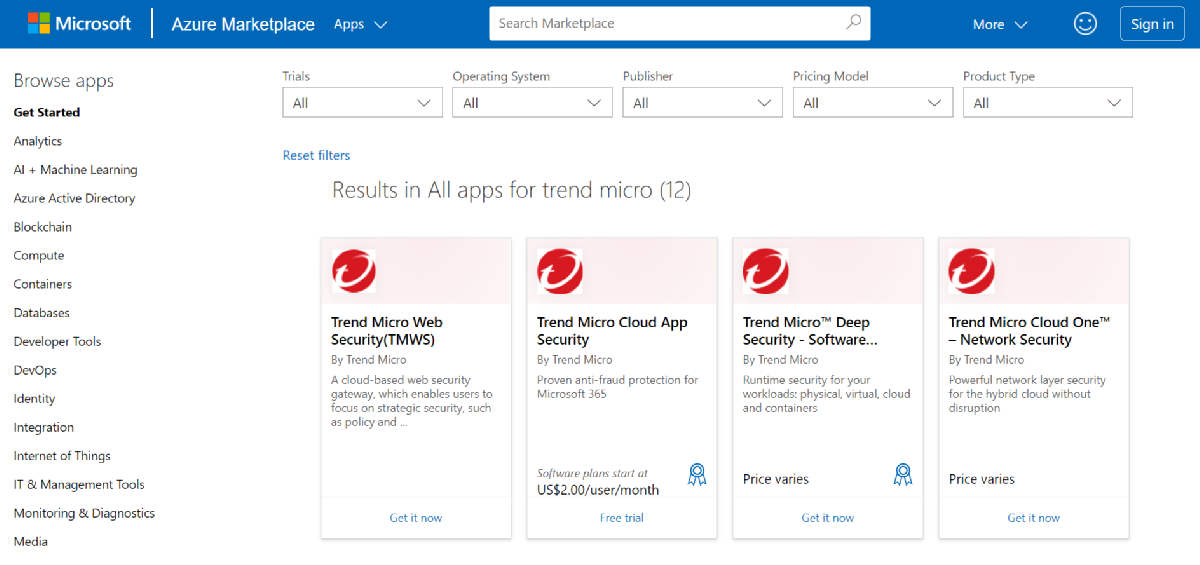Click Trend Micro Web Security logo
The height and width of the screenshot is (565, 1200).
coord(354,271)
